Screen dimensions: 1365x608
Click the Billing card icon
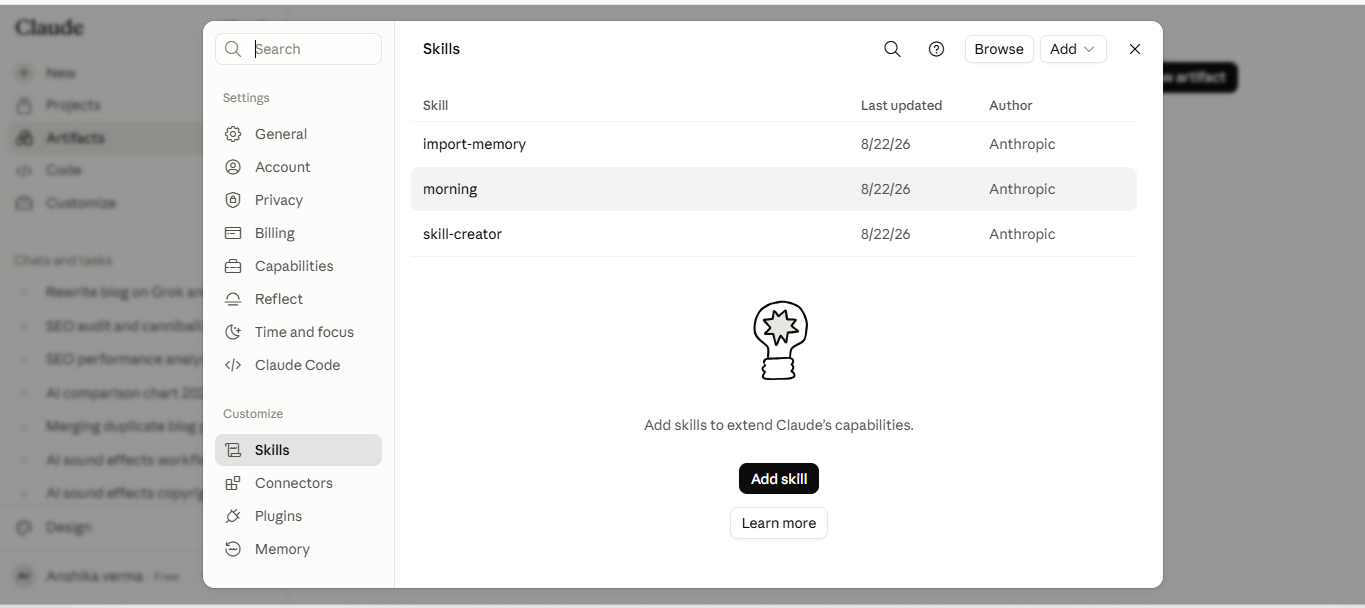click(233, 233)
